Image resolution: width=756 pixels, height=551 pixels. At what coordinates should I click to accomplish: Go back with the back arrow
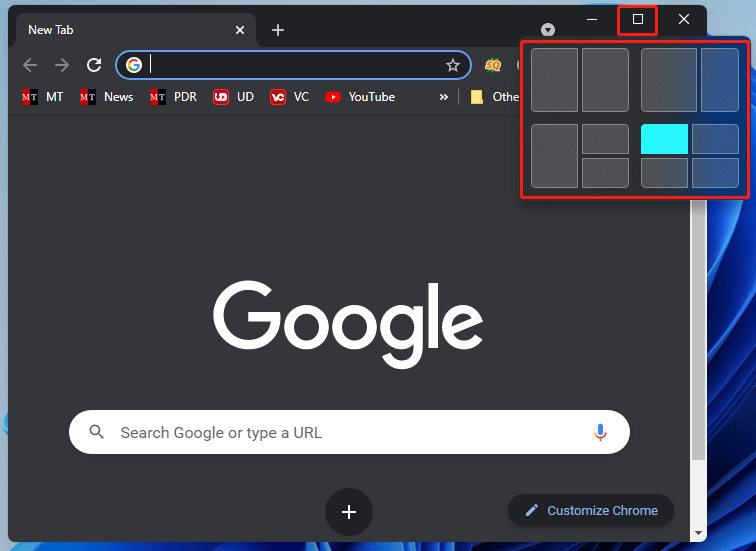(30, 65)
